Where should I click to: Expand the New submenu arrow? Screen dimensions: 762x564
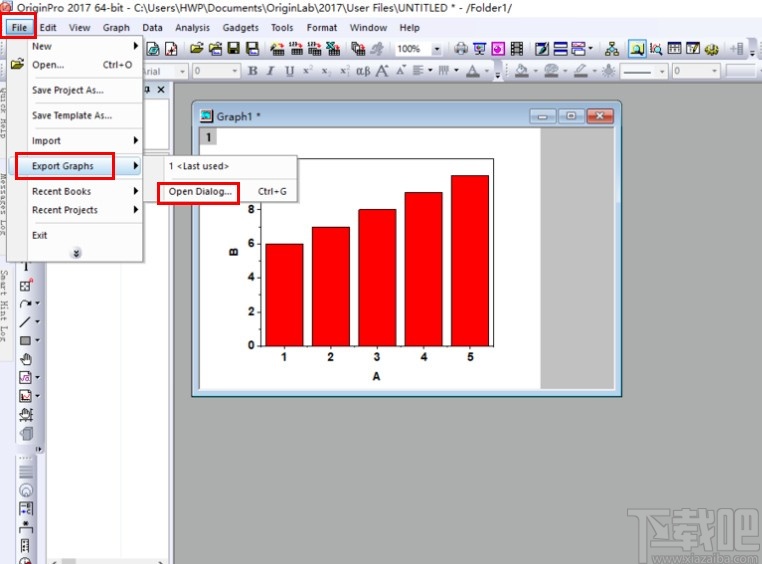tap(136, 46)
